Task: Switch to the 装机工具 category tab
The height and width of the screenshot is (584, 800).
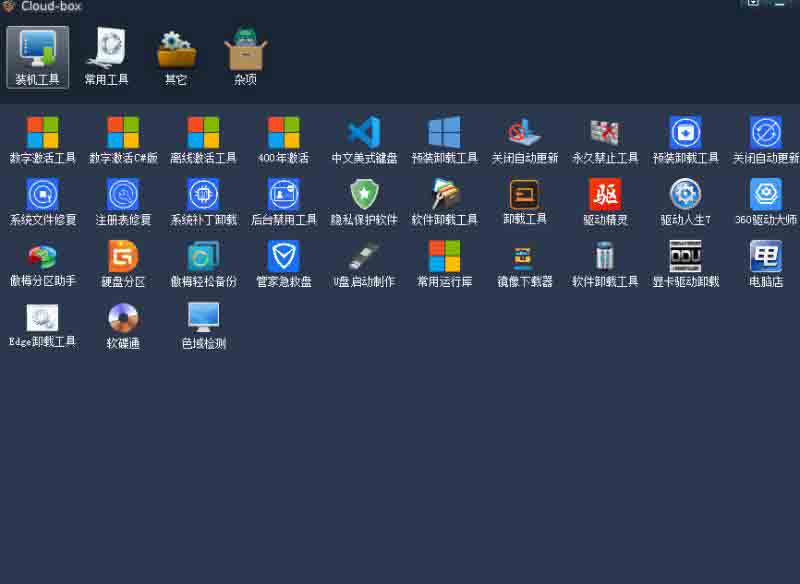Action: [37, 57]
